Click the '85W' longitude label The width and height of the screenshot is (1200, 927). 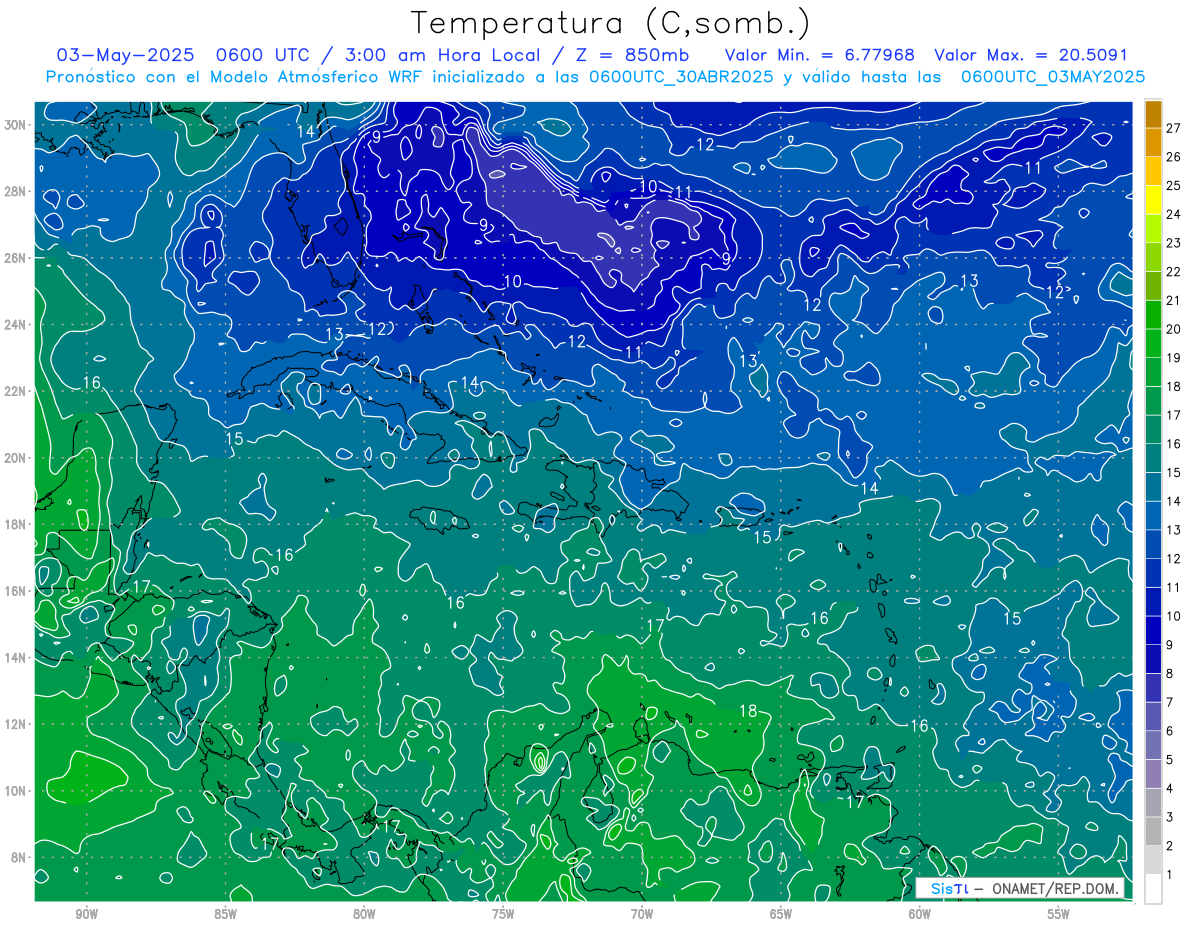pos(225,913)
